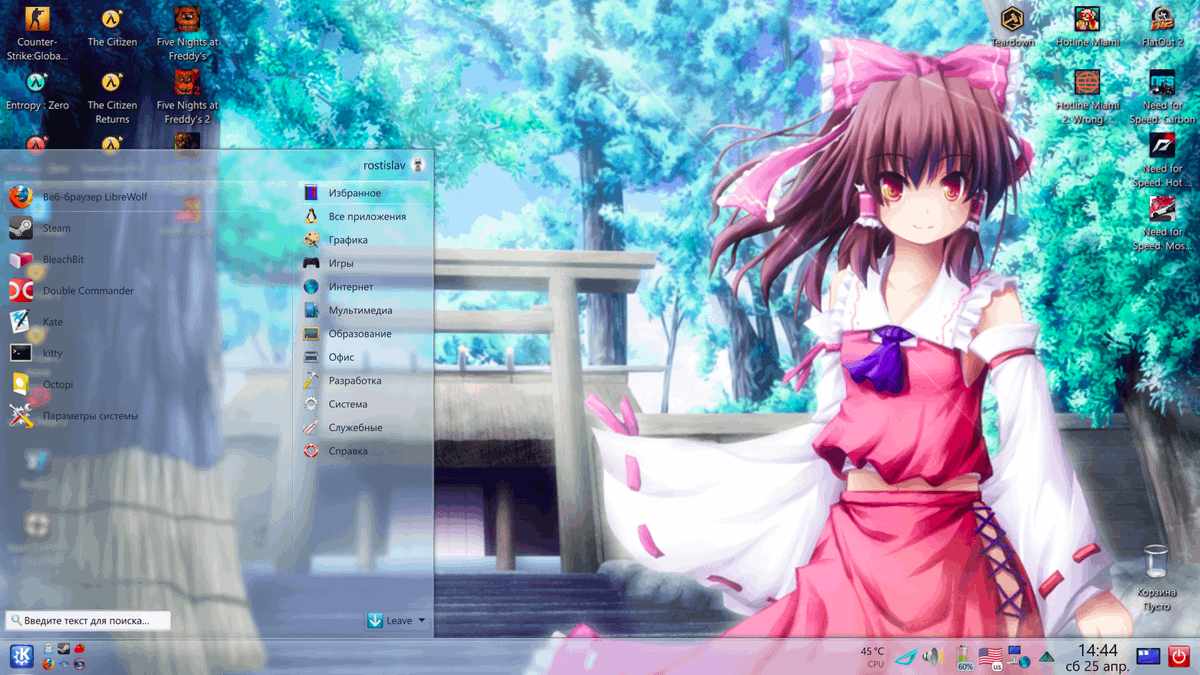This screenshot has width=1200, height=675.
Task: Click the rostislav user avatar
Action: point(417,165)
